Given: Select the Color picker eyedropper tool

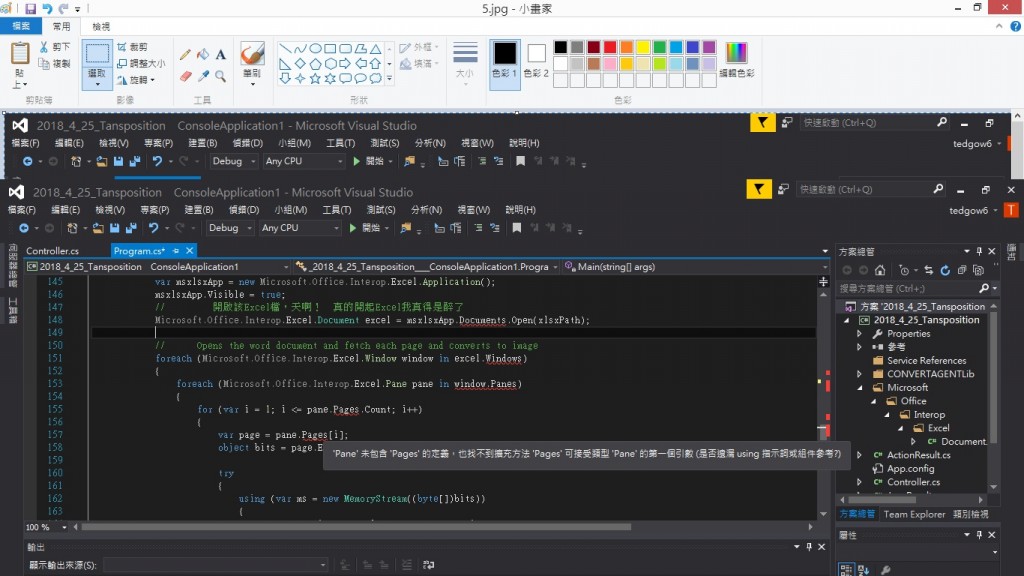Looking at the screenshot, I should tap(203, 76).
